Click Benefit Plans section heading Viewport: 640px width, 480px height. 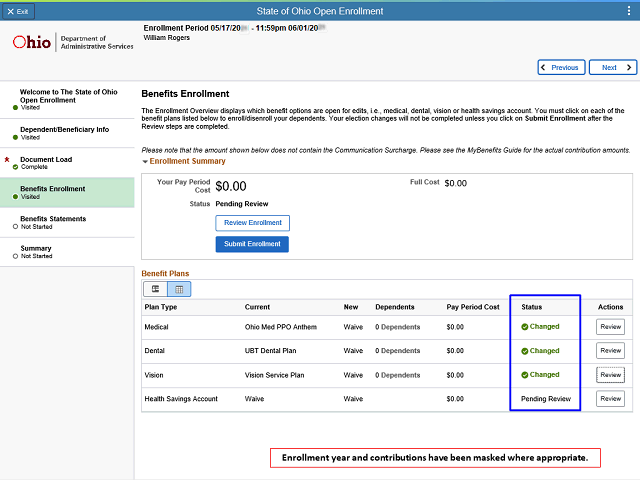165,273
